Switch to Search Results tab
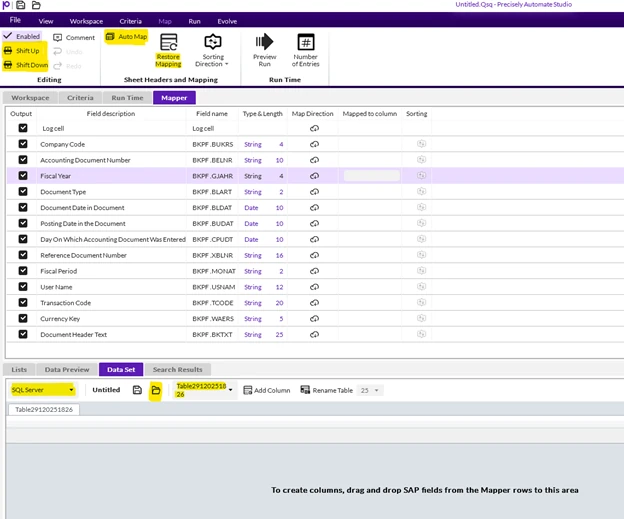Screen dimensions: 624x519 pos(177,369)
